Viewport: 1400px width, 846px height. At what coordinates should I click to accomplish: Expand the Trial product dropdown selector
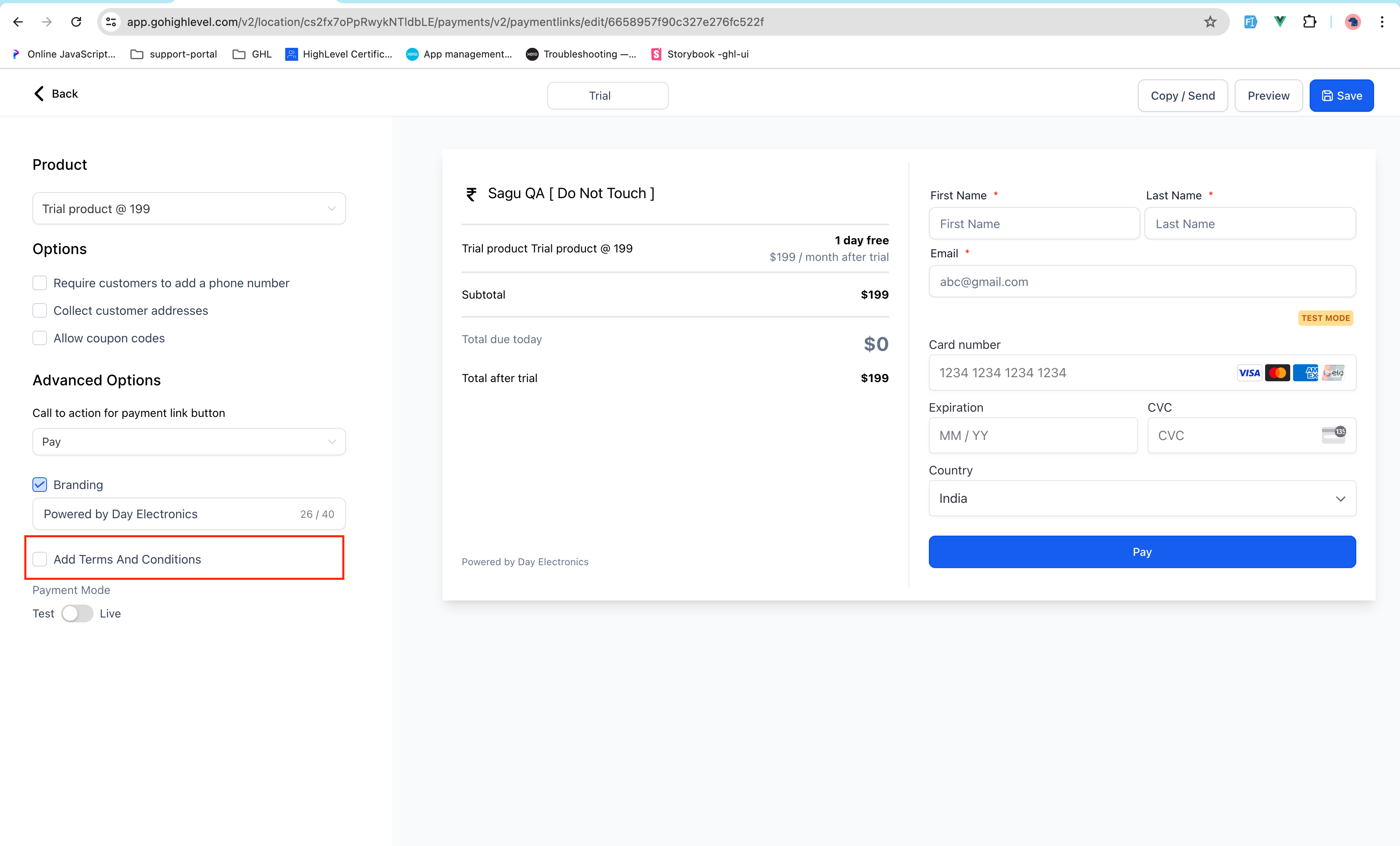click(188, 208)
